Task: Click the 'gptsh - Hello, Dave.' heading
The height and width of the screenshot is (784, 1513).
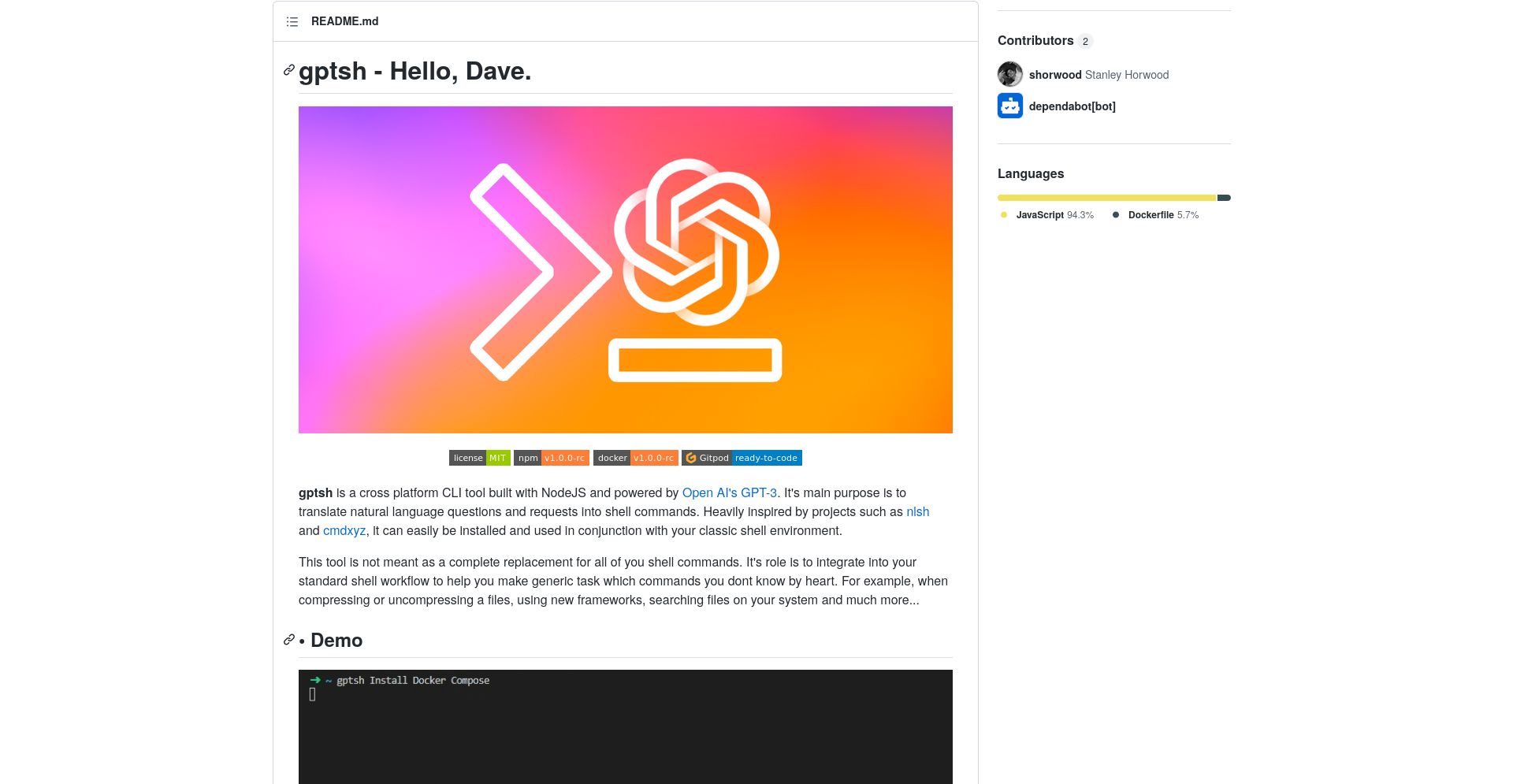Action: [415, 71]
